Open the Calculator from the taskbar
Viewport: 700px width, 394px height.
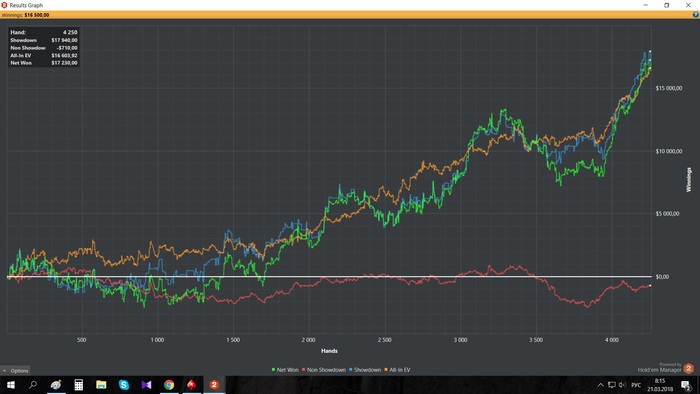click(79, 385)
